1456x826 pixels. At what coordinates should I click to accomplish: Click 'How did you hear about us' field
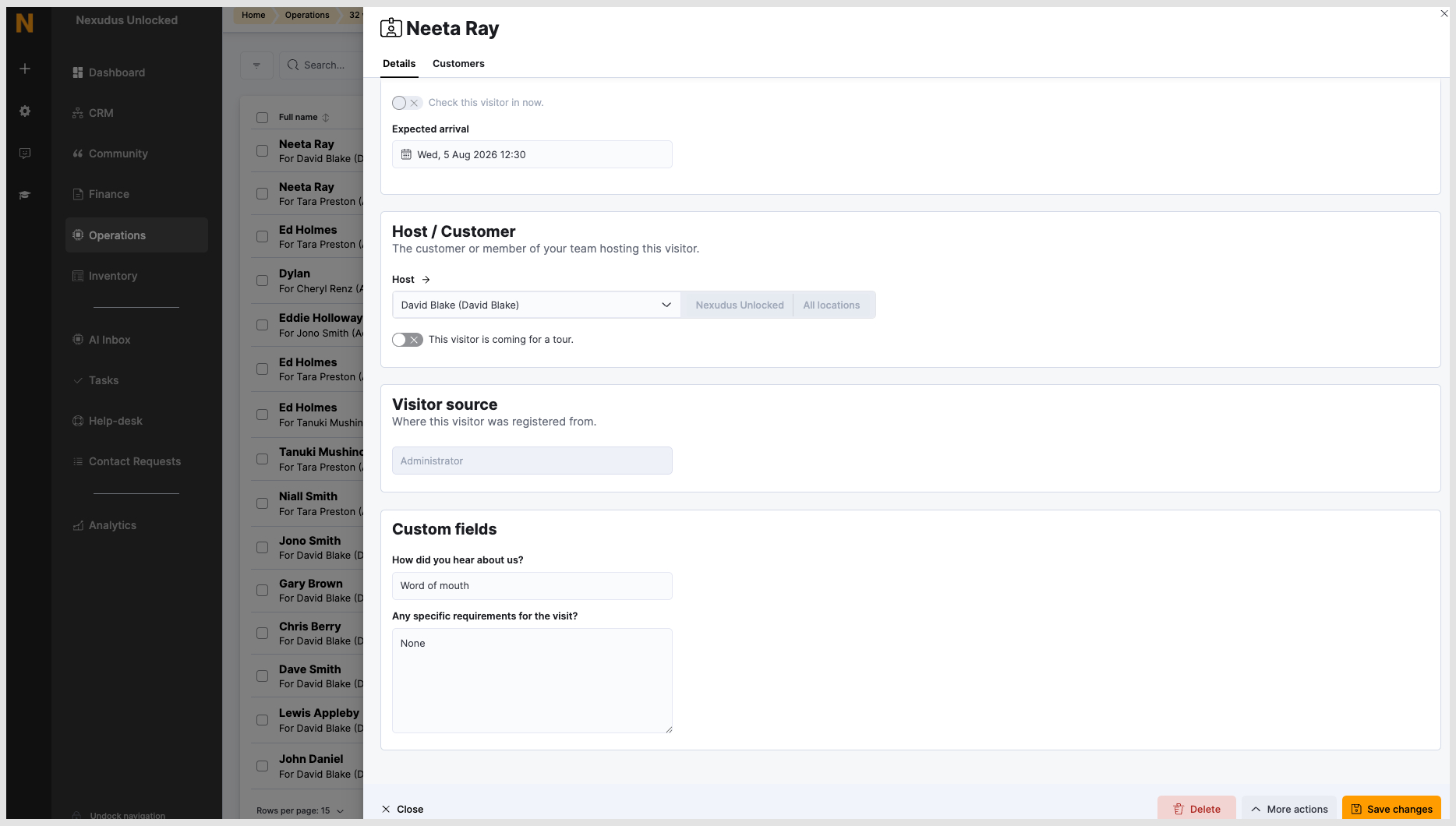point(532,586)
